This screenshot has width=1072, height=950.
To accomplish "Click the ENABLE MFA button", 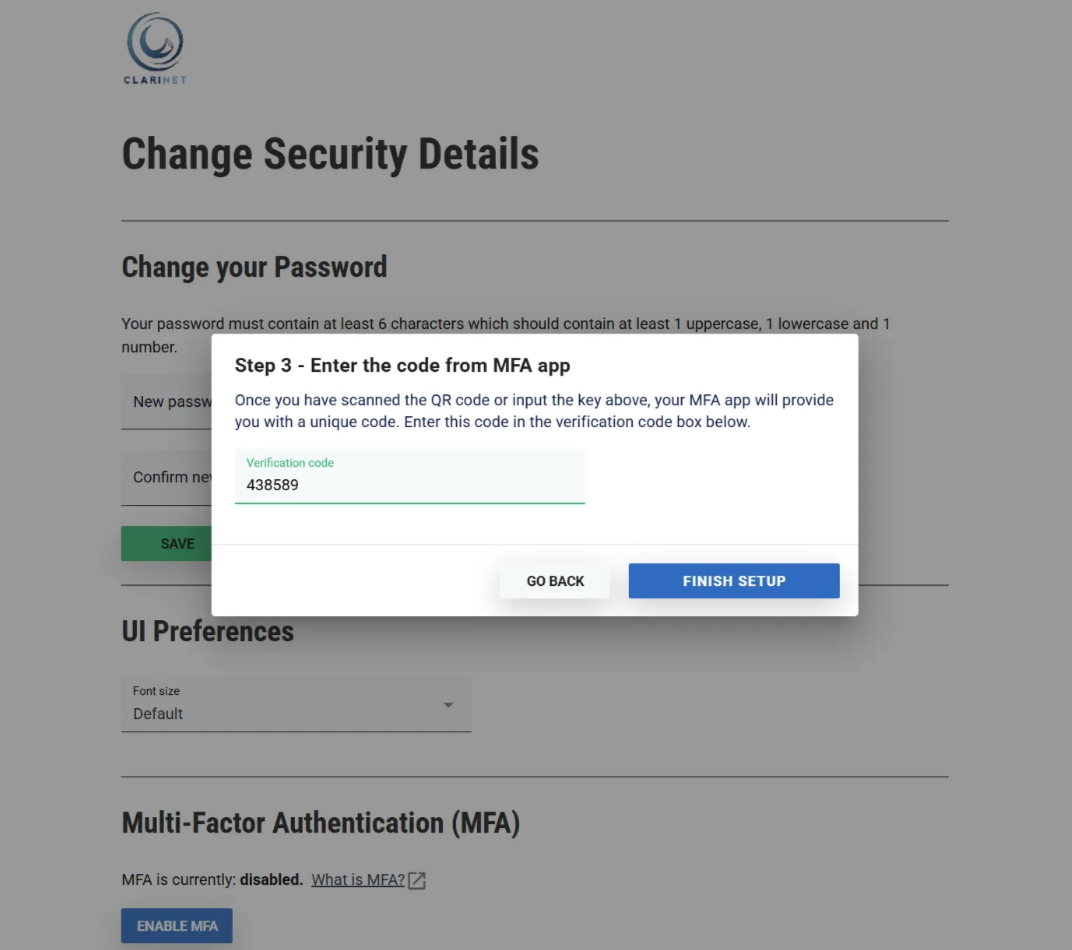I will click(x=177, y=926).
